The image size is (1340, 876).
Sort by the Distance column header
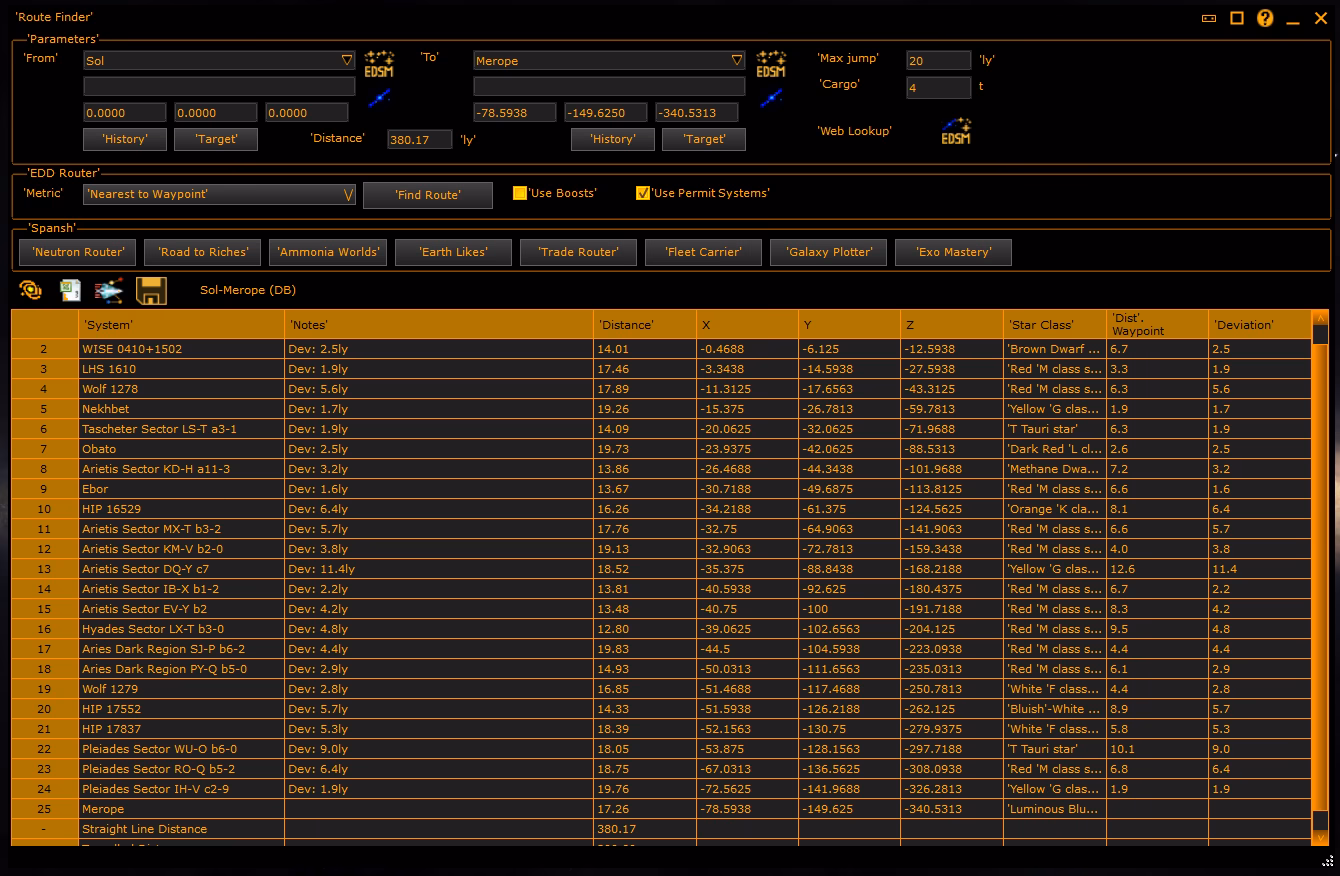pyautogui.click(x=645, y=325)
